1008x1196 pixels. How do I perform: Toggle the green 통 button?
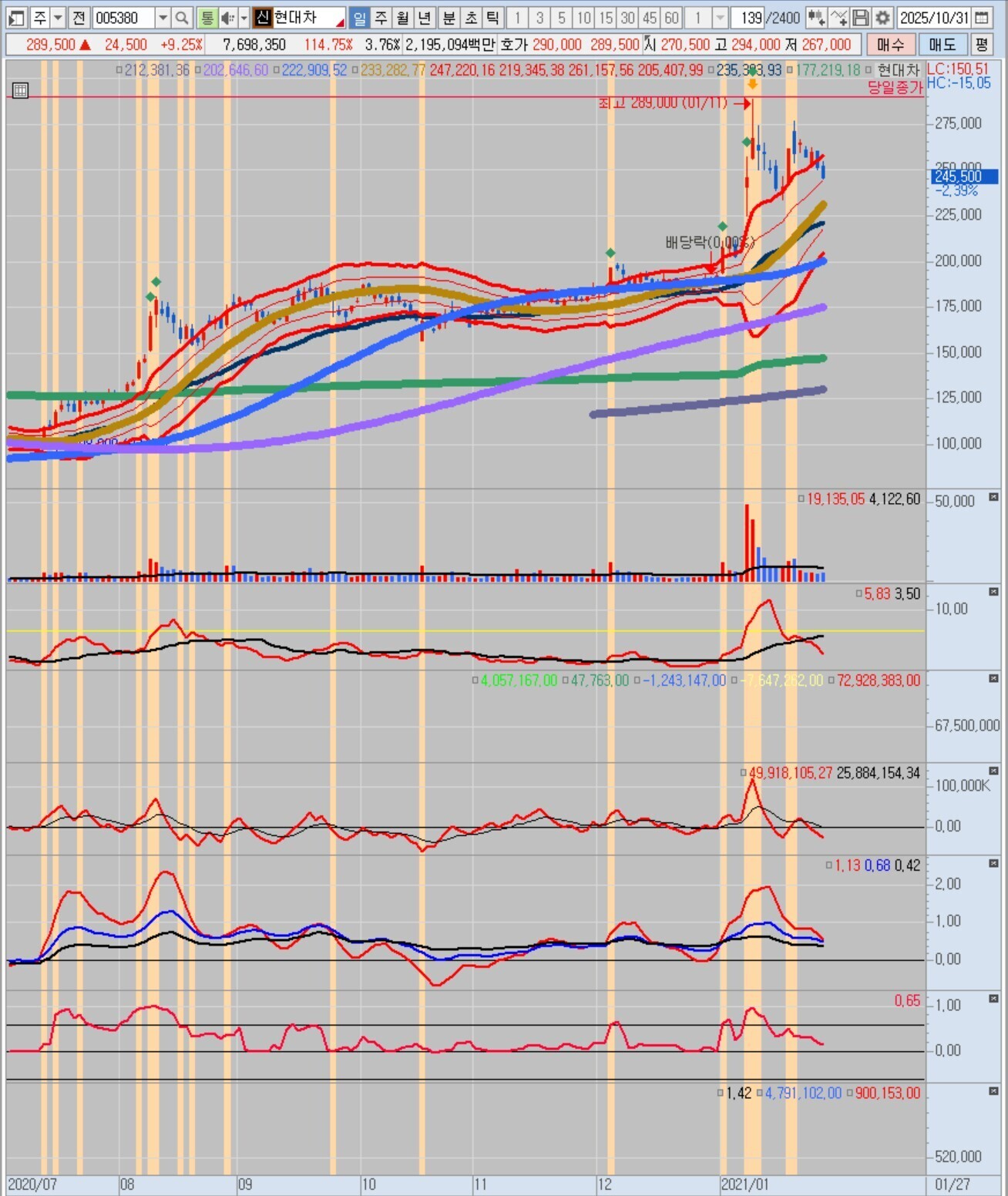pos(207,18)
